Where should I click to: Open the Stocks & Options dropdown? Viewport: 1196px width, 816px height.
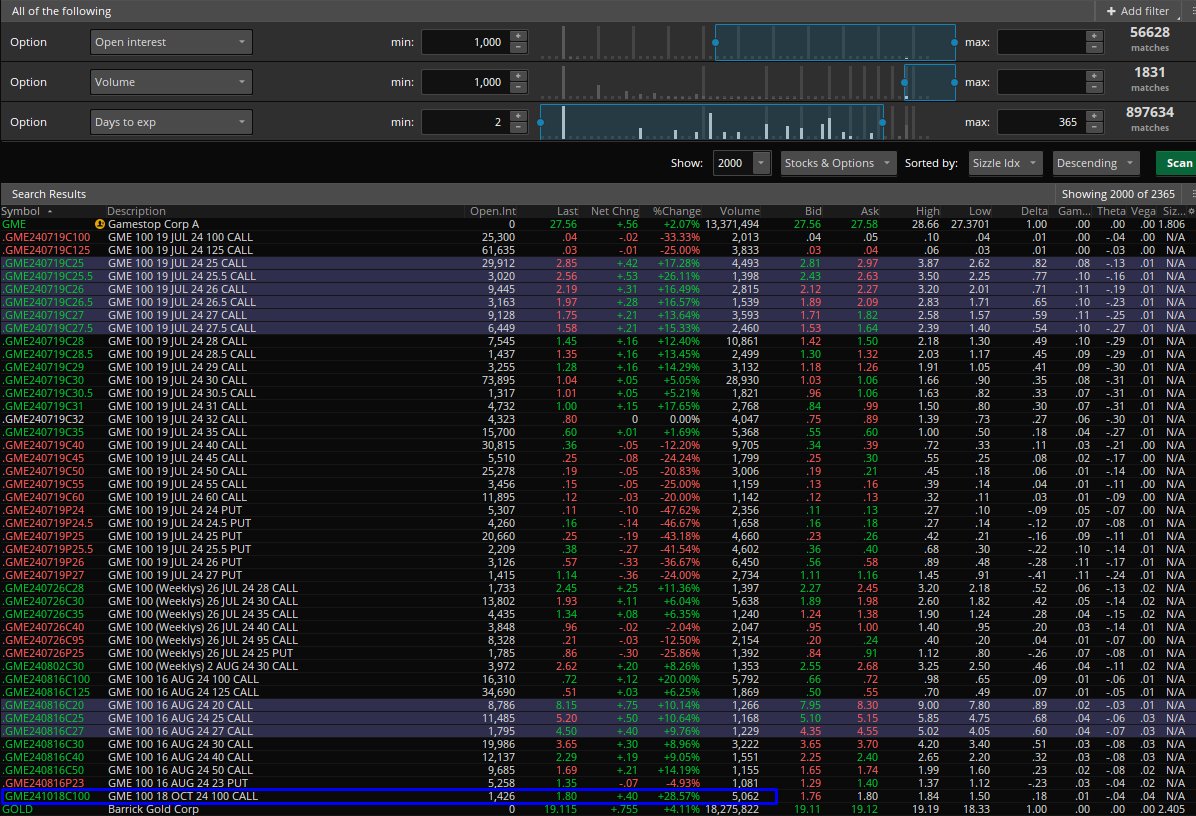click(838, 163)
